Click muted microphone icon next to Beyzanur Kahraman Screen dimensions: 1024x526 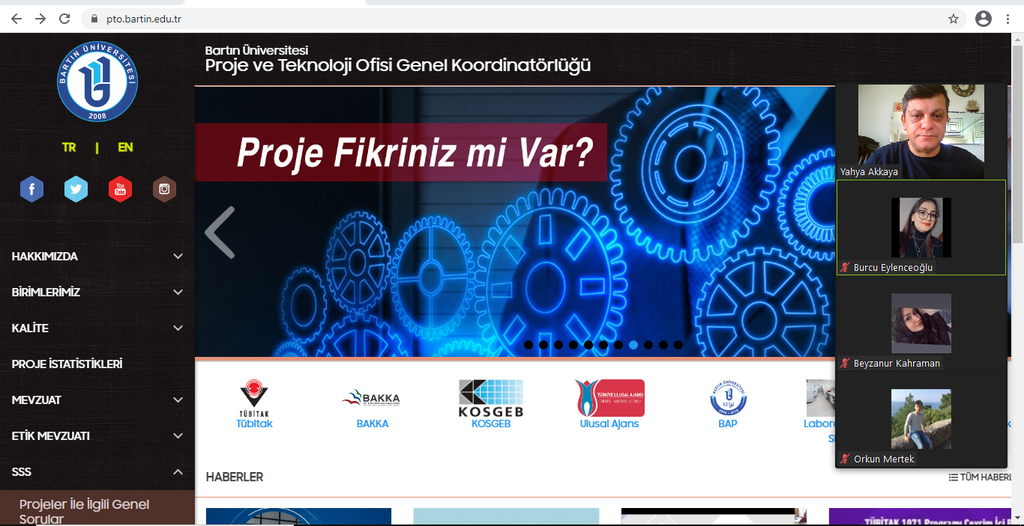click(x=844, y=363)
